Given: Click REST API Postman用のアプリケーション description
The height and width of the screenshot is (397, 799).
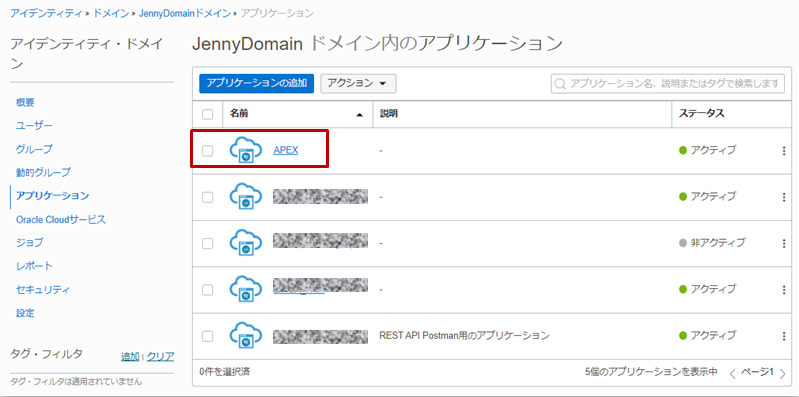Looking at the screenshot, I should click(x=464, y=335).
